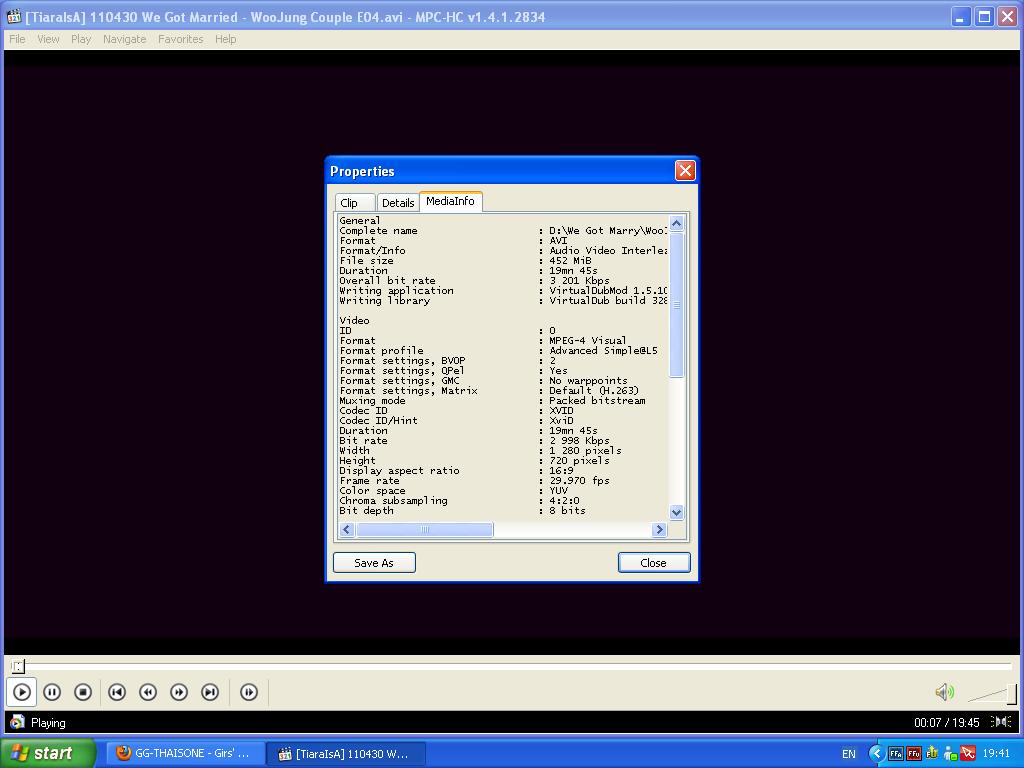The image size is (1024, 768).
Task: Click the MPC-HC title bar icon
Action: [x=14, y=16]
